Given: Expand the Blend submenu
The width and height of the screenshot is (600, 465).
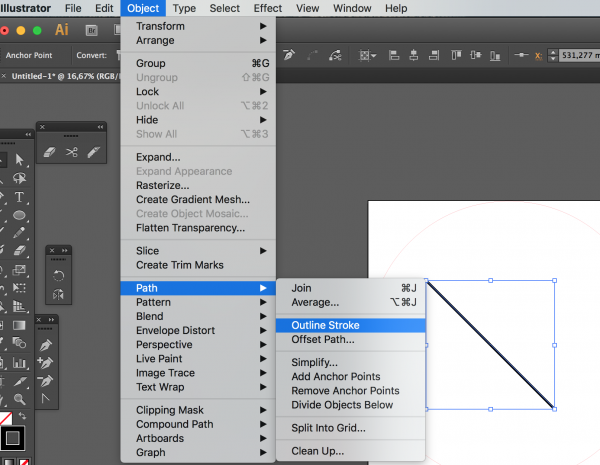Looking at the screenshot, I should (x=198, y=316).
